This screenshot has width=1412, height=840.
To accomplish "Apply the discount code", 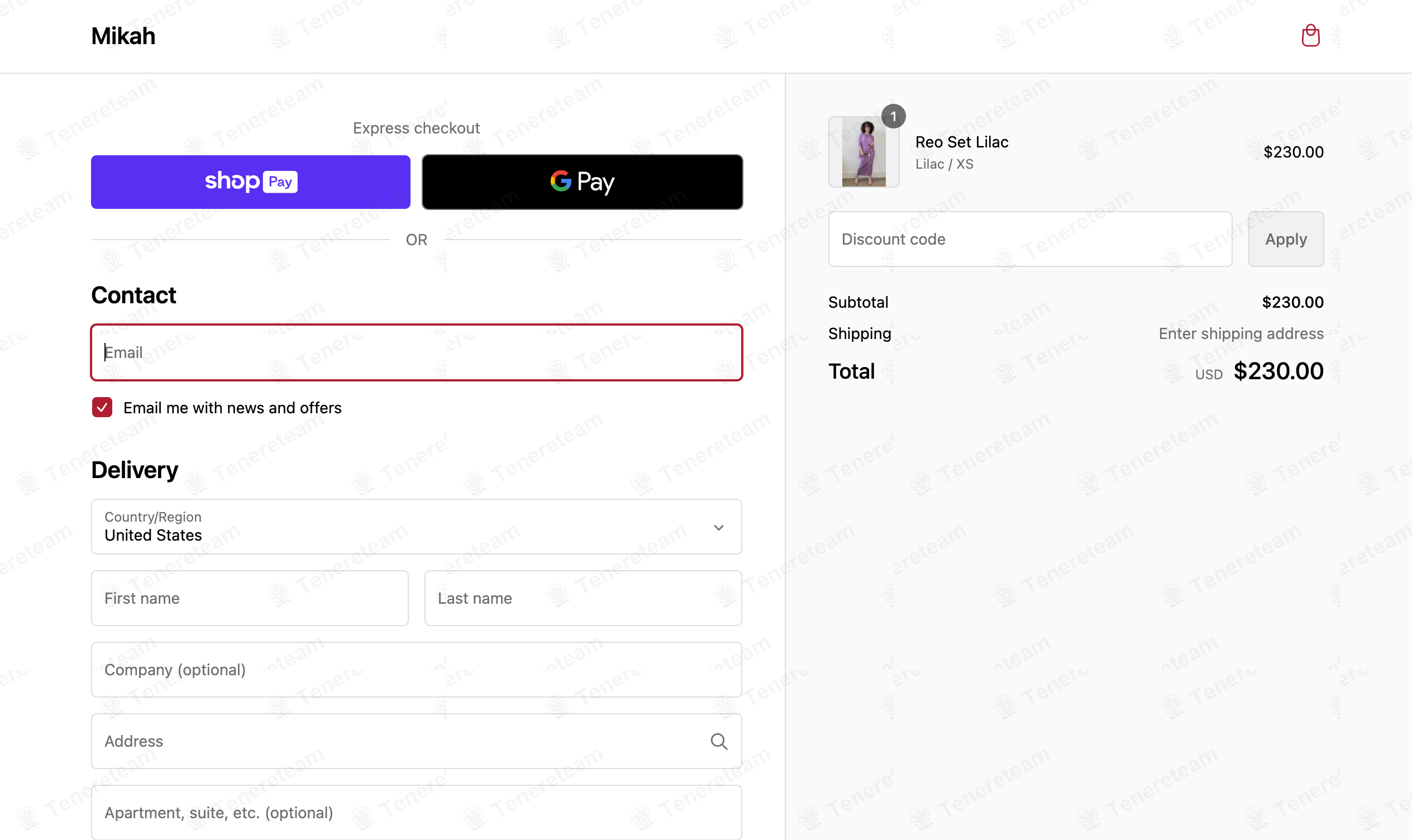I will (x=1286, y=239).
